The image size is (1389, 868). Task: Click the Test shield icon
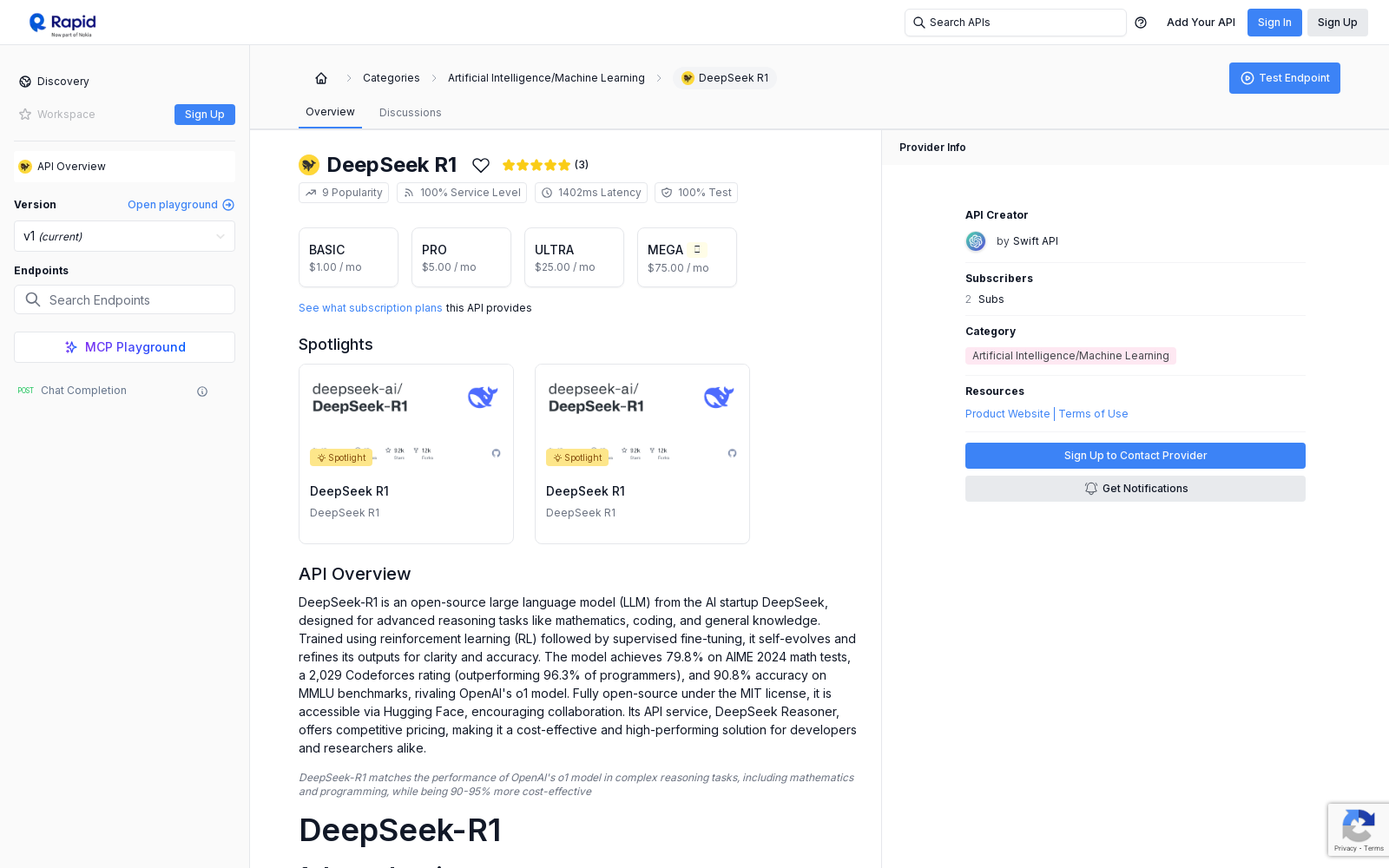click(667, 193)
